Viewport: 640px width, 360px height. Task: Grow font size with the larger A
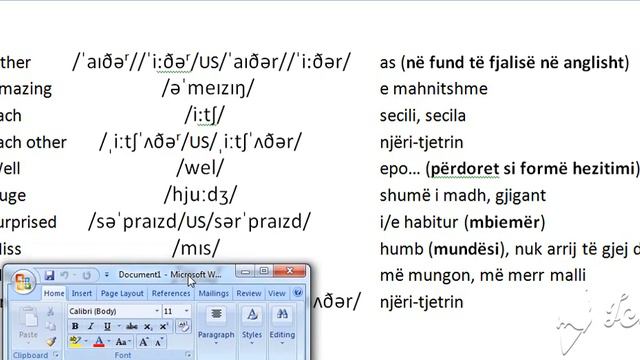point(143,342)
